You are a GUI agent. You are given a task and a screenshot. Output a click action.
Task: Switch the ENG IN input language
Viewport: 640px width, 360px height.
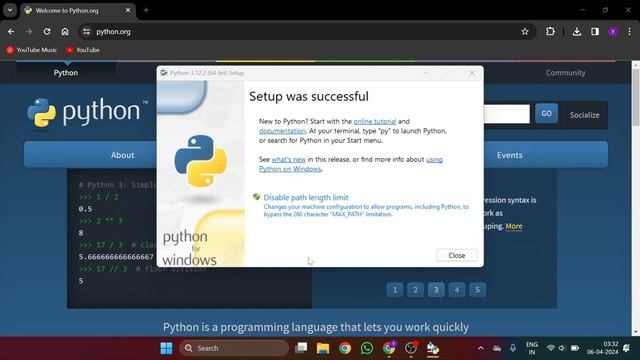pos(532,348)
